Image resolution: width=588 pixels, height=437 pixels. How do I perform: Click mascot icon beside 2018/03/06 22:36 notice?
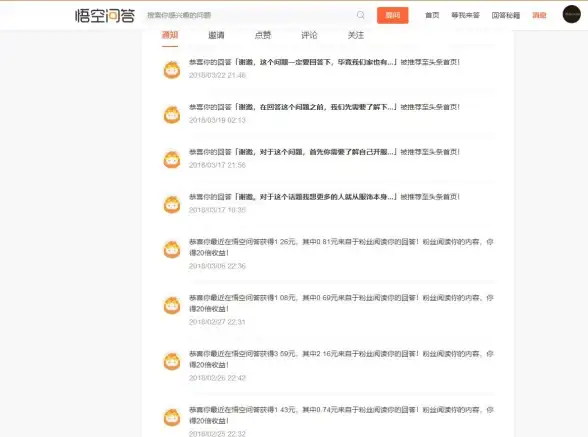pos(172,249)
